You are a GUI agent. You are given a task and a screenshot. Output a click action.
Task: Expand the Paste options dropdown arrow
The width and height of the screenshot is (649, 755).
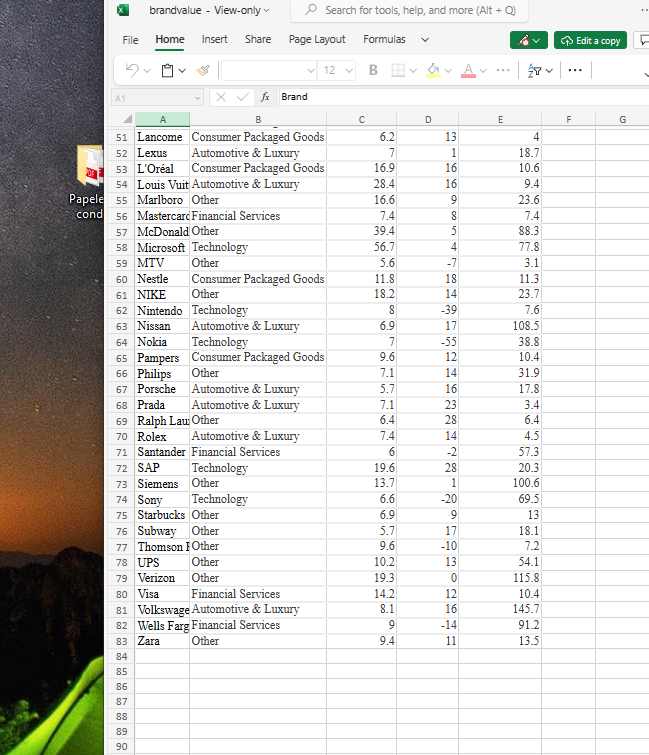[x=182, y=71]
